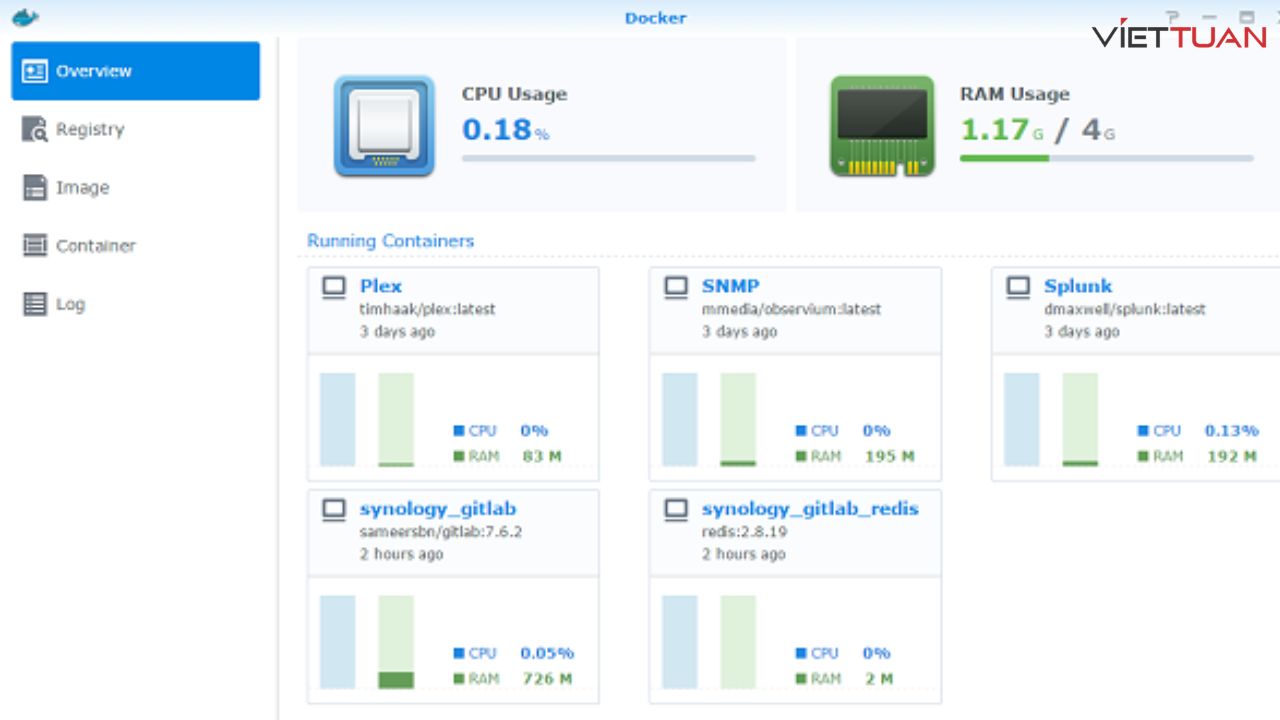Click the container icon on the Splunk card
This screenshot has width=1280, height=720.
coord(1018,286)
